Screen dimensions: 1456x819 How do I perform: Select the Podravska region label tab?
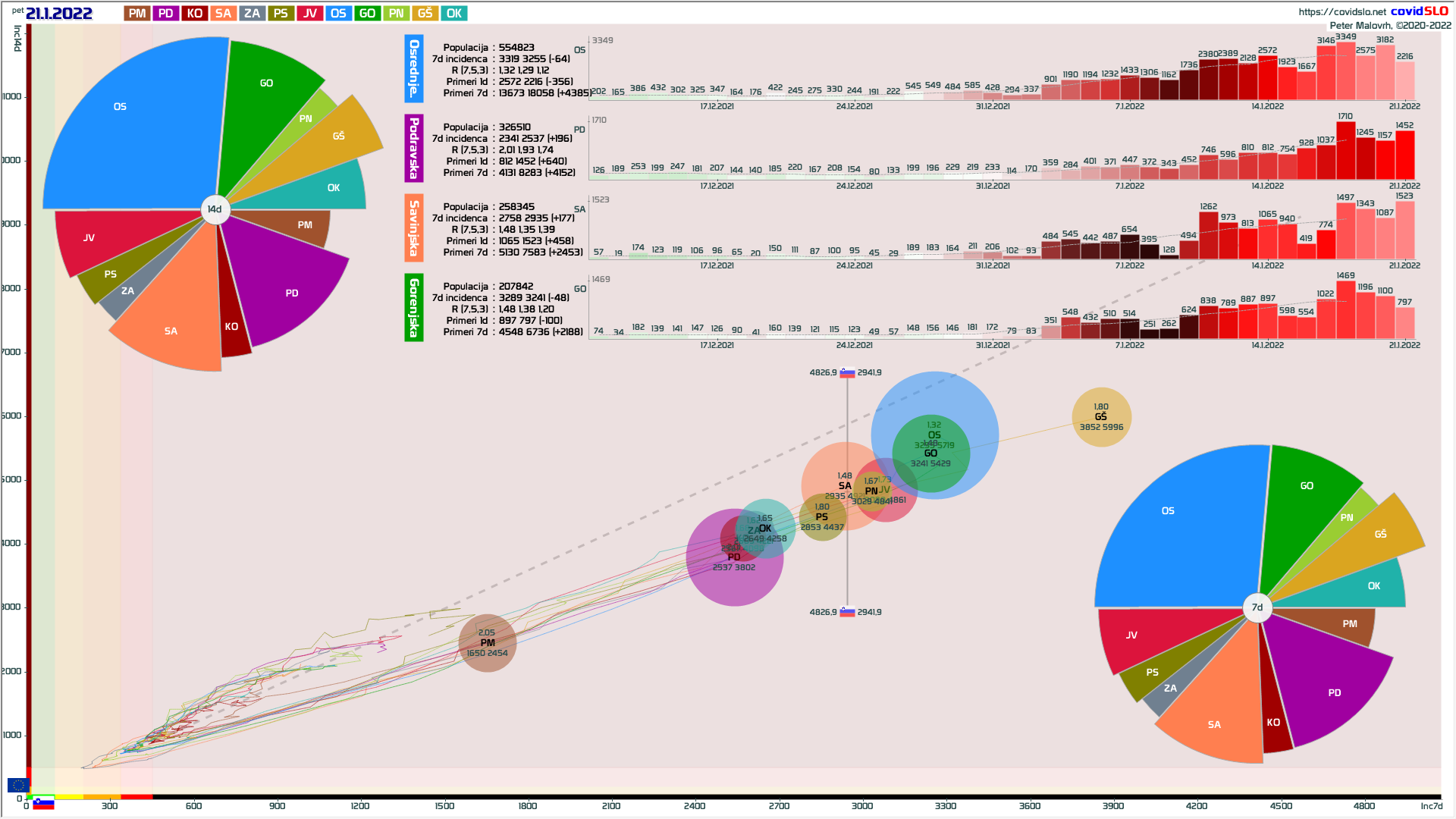414,148
